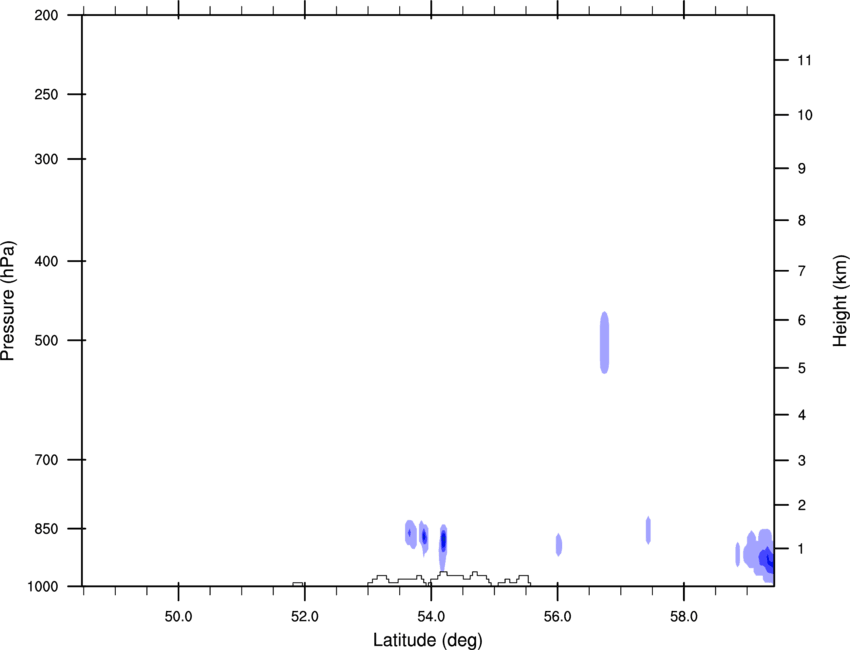Pick the 8 km height label
The width and height of the screenshot is (850, 650).
pyautogui.click(x=802, y=221)
